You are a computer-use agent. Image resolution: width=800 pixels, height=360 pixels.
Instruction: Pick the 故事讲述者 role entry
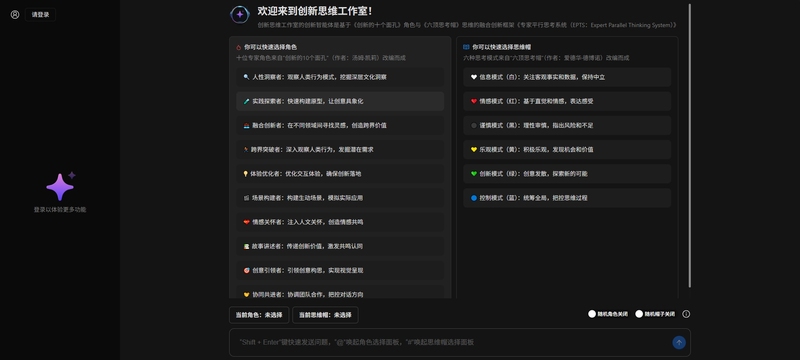click(340, 246)
